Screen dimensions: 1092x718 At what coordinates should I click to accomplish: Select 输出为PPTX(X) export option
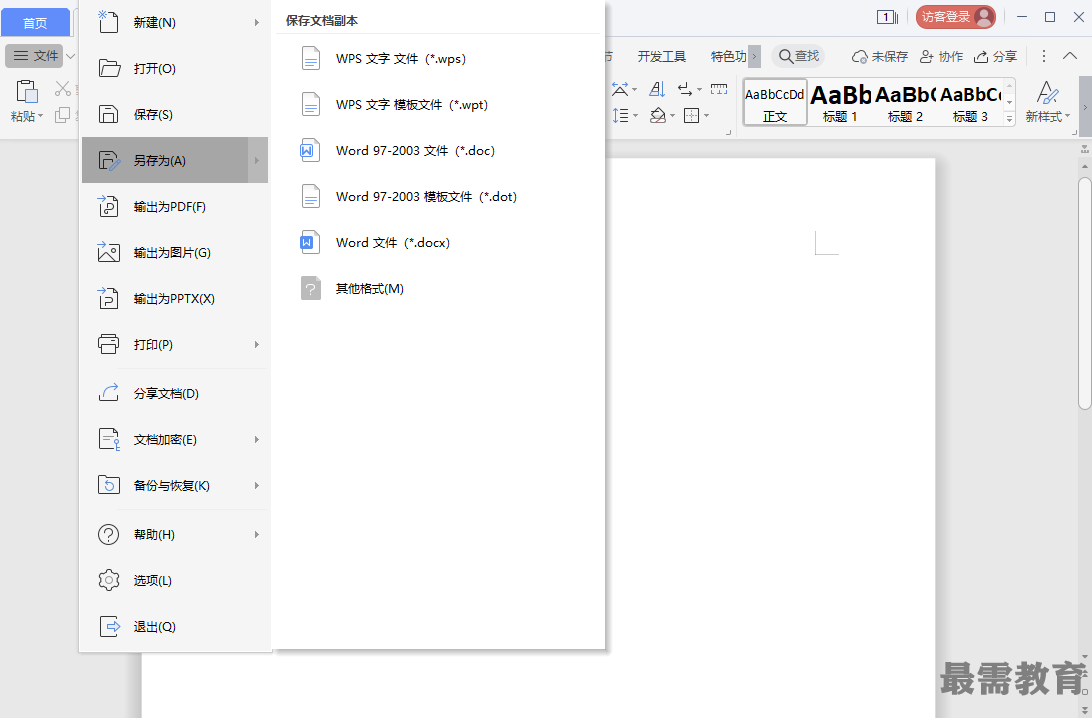pos(175,298)
